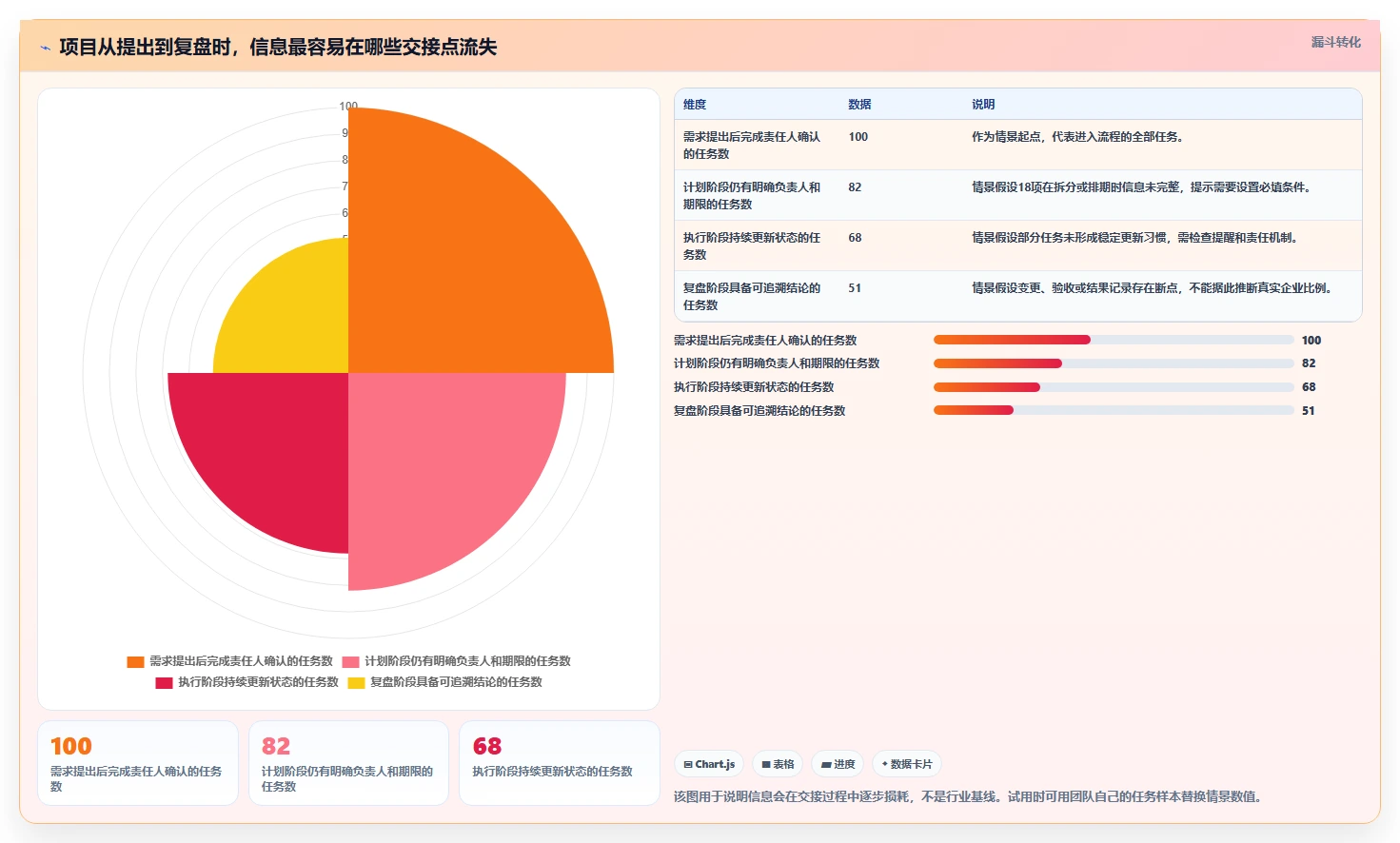Click the Chart.js tag

(709, 764)
